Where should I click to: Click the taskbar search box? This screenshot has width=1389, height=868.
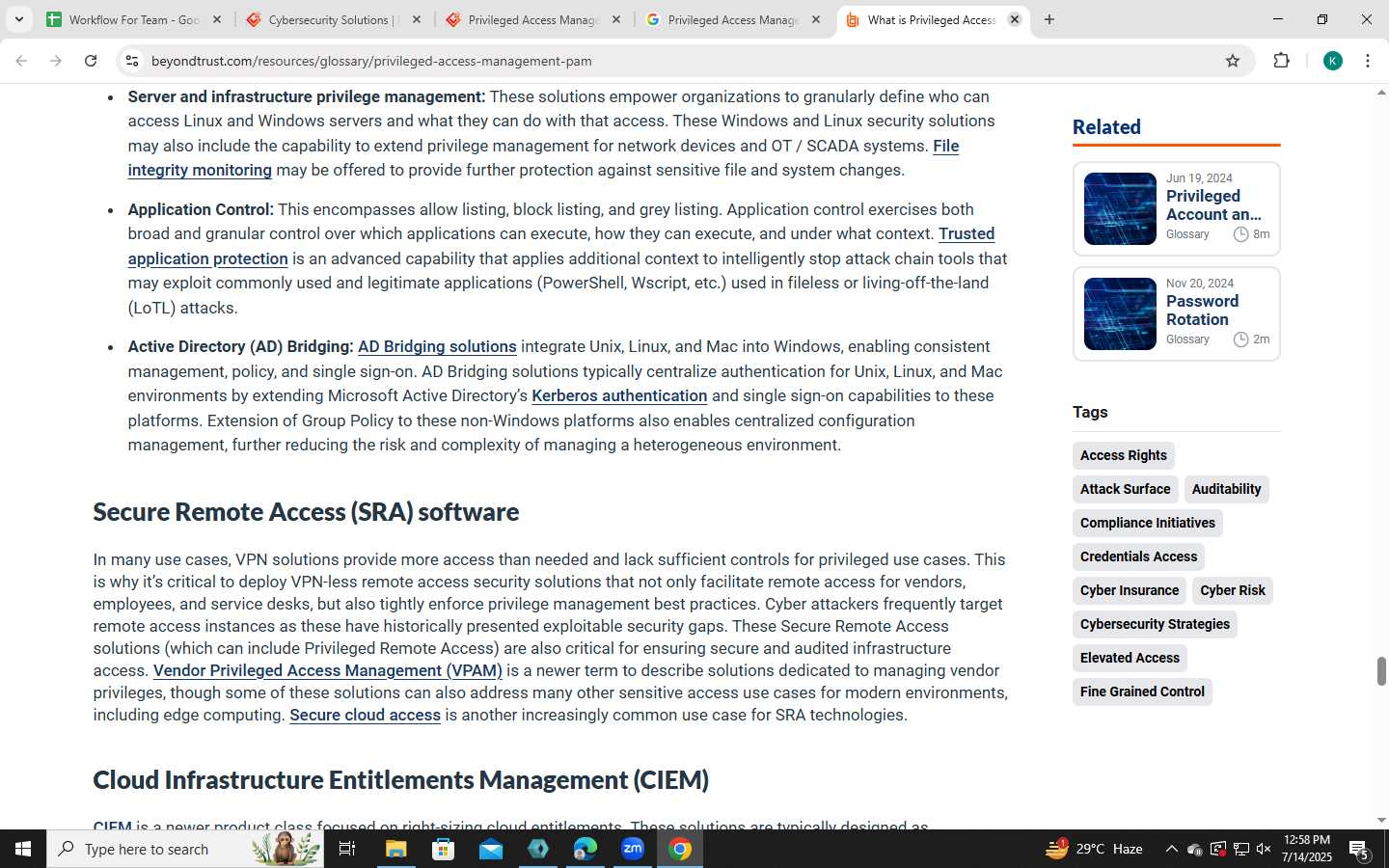(185, 849)
